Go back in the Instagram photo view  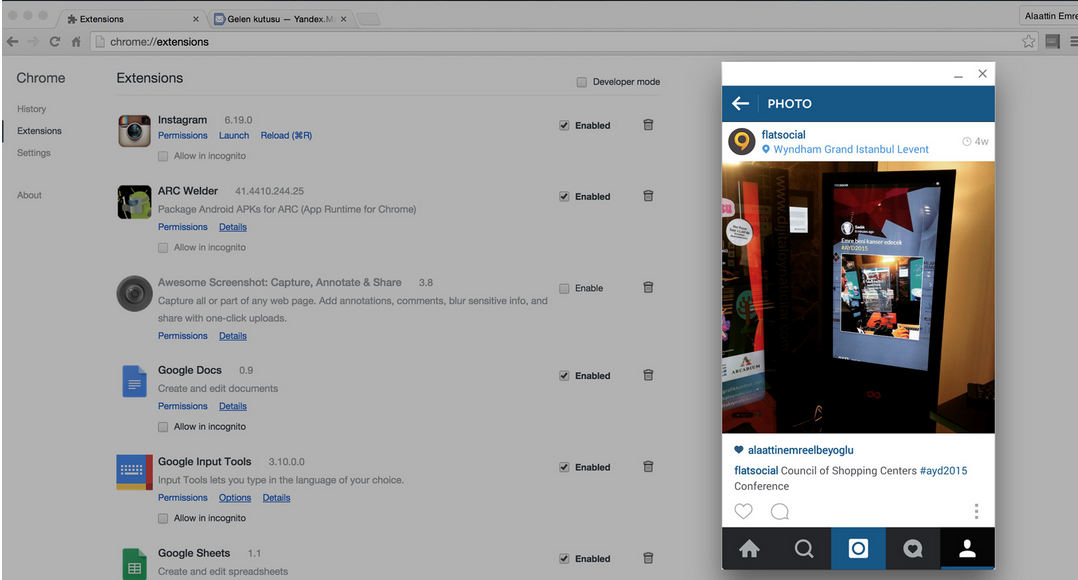(x=740, y=104)
